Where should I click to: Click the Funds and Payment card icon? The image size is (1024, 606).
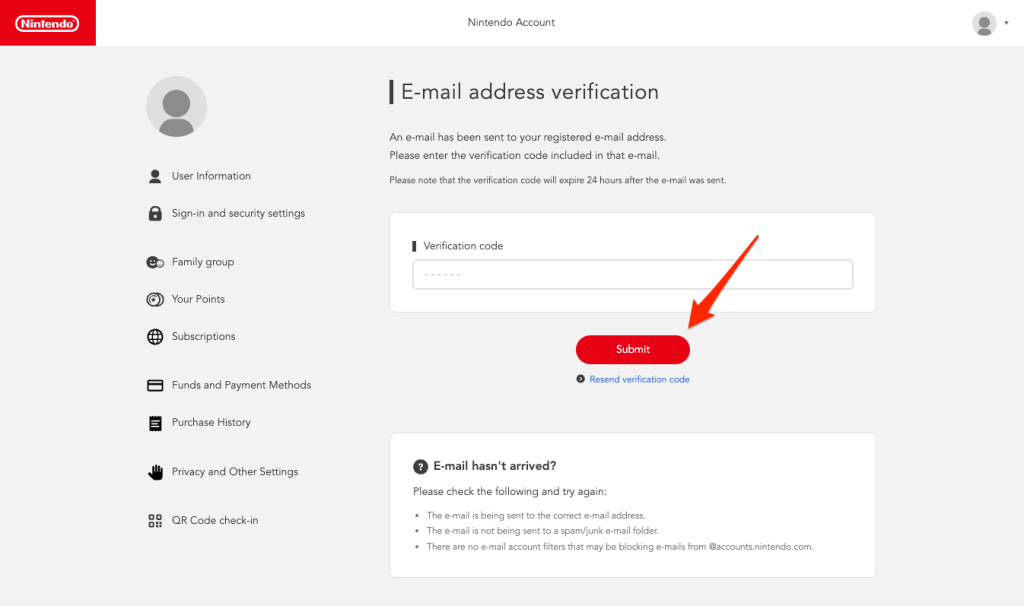155,385
